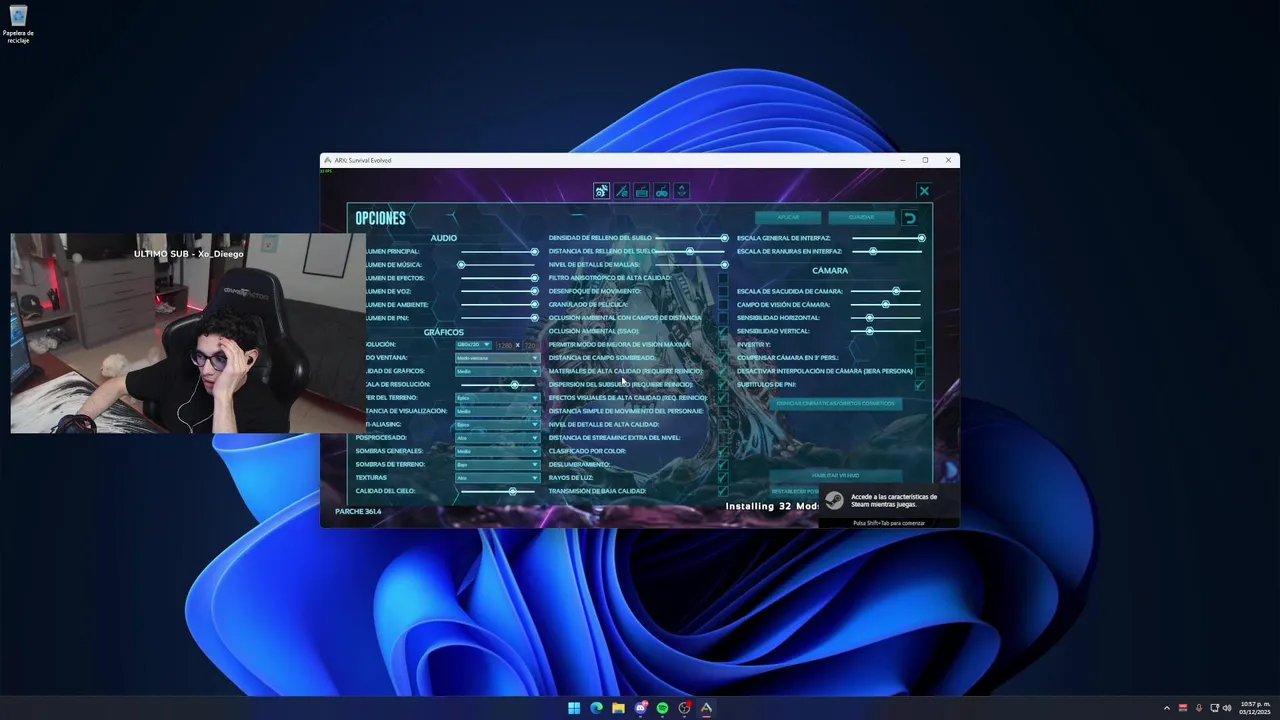The image size is (1280, 720).
Task: Open the terrain quality dropdown set to Épico
Action: pyautogui.click(x=497, y=398)
